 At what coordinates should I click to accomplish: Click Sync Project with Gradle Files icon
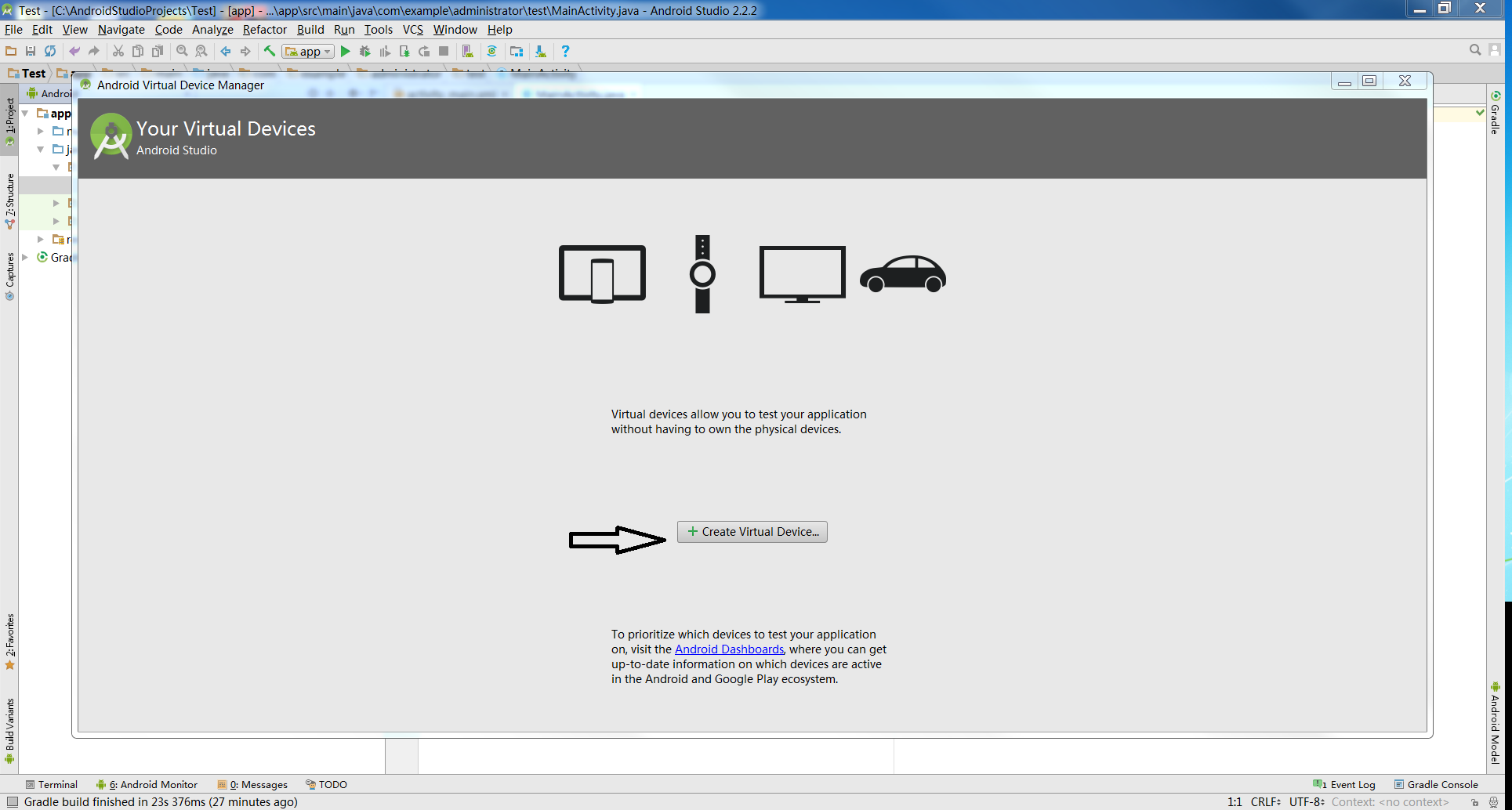pos(492,51)
